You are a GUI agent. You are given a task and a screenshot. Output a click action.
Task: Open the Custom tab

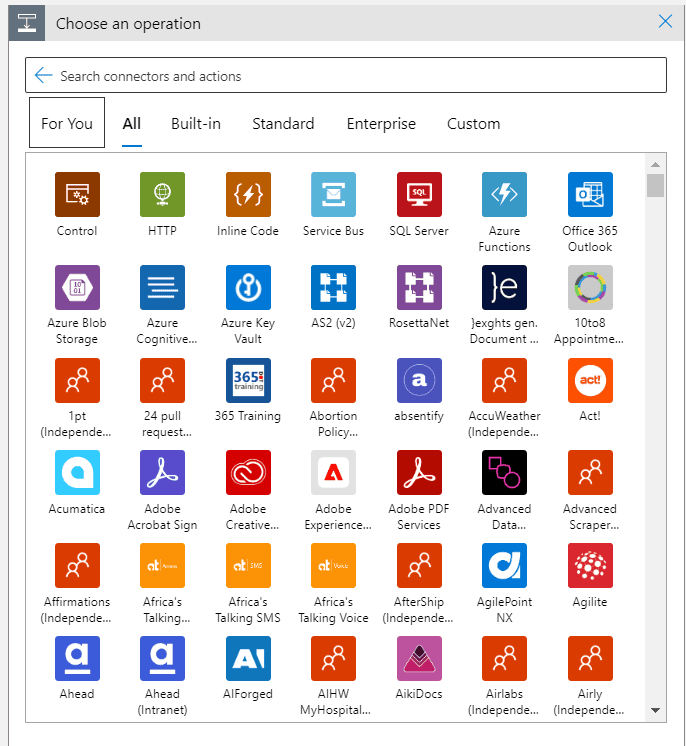[x=473, y=124]
